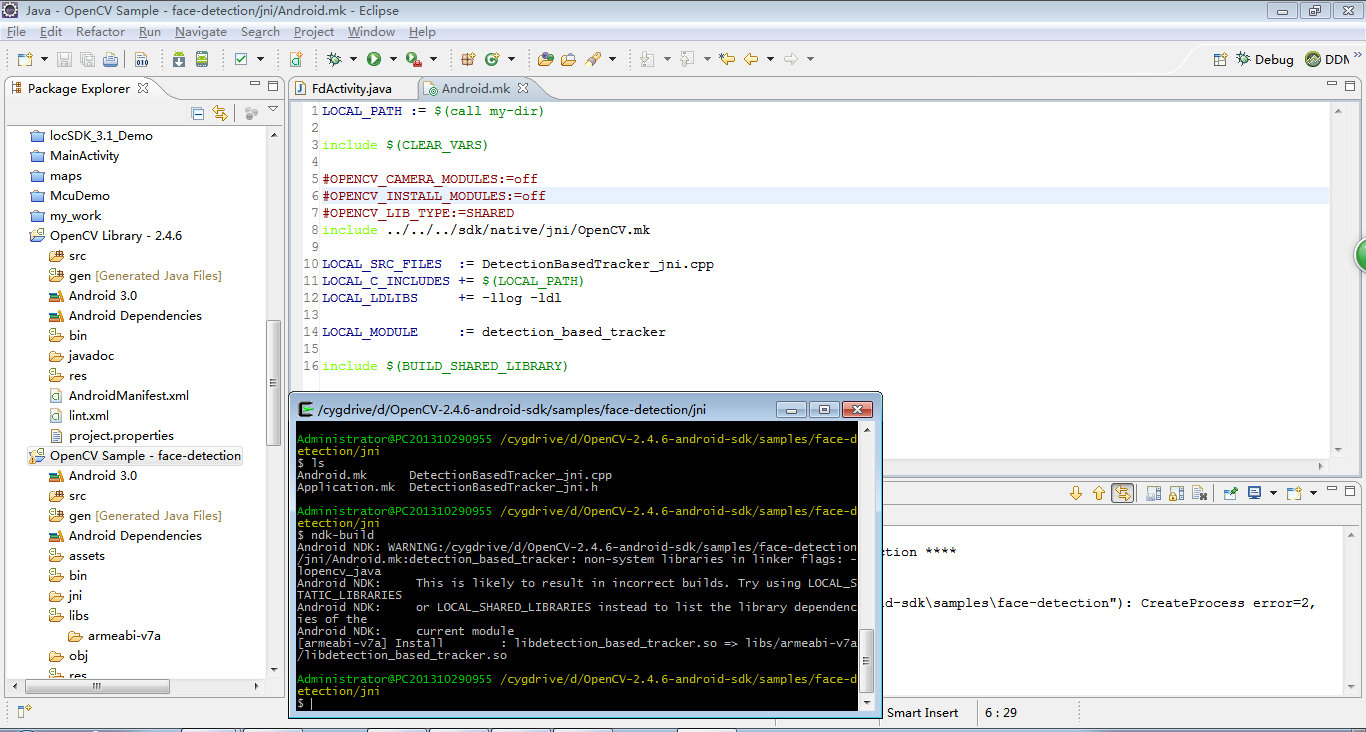Click the Smart Insert status bar field
The height and width of the screenshot is (732, 1366).
[x=922, y=713]
